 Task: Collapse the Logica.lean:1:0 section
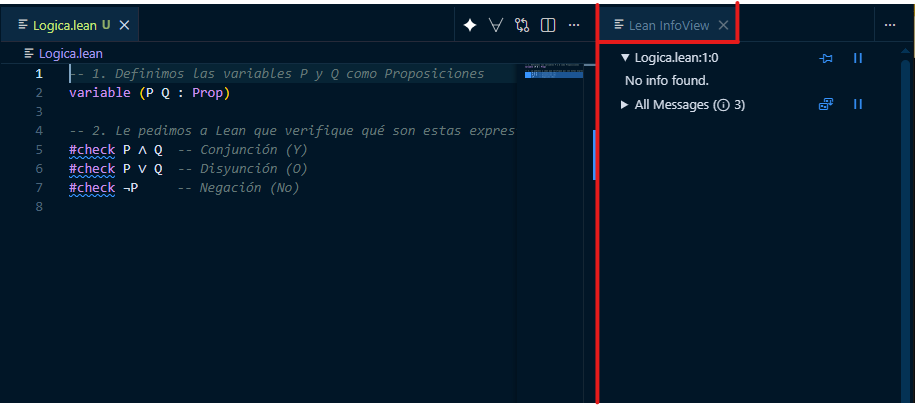[x=625, y=58]
